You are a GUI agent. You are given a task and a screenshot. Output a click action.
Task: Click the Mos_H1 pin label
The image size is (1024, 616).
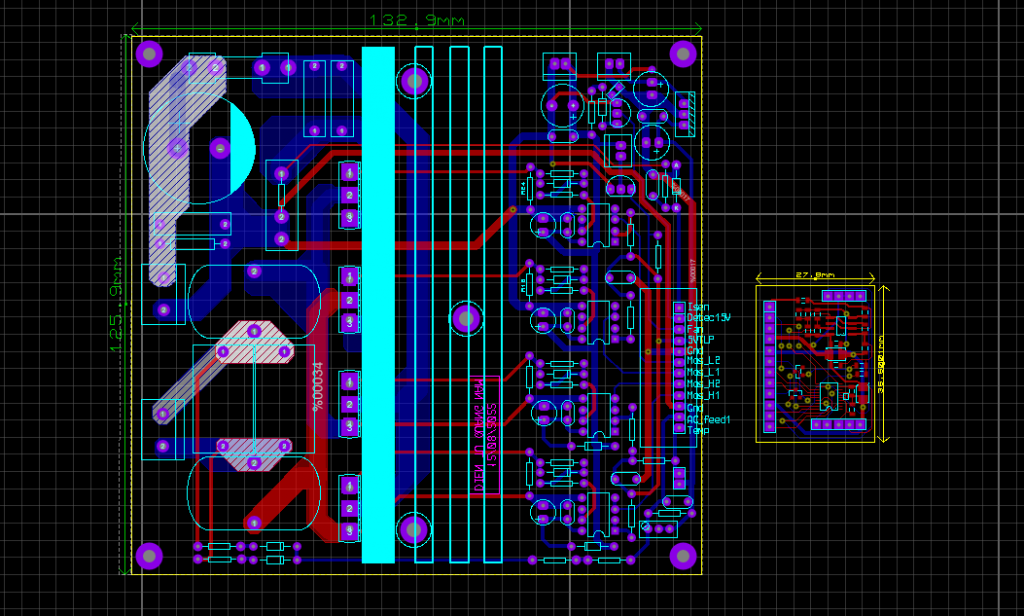pos(703,395)
